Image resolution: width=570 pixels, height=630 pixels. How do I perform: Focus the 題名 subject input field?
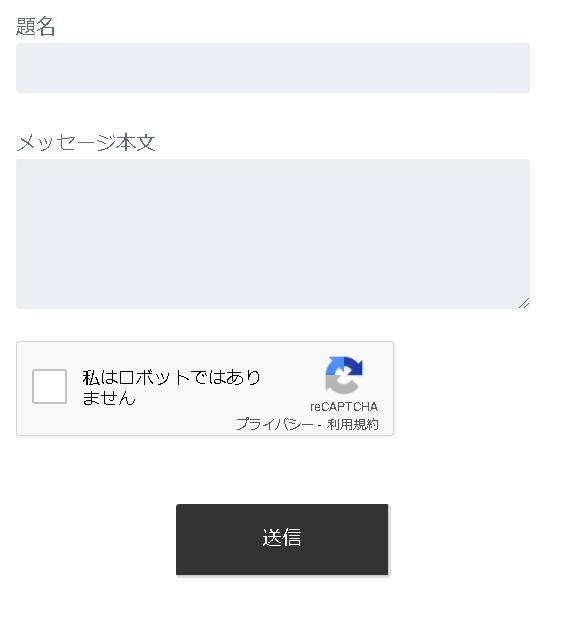pyautogui.click(x=273, y=68)
